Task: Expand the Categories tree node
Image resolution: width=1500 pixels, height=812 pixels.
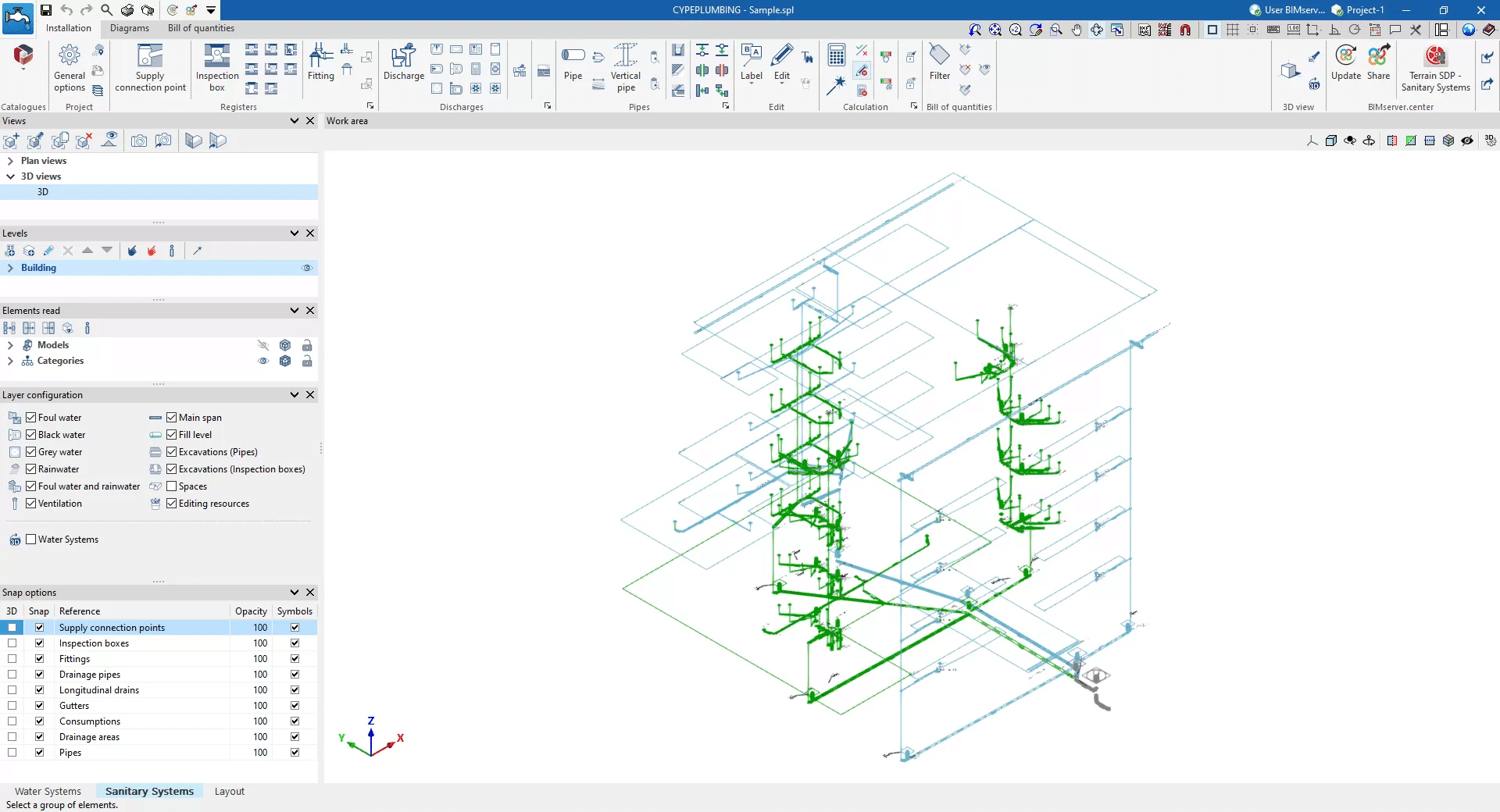Action: click(10, 361)
